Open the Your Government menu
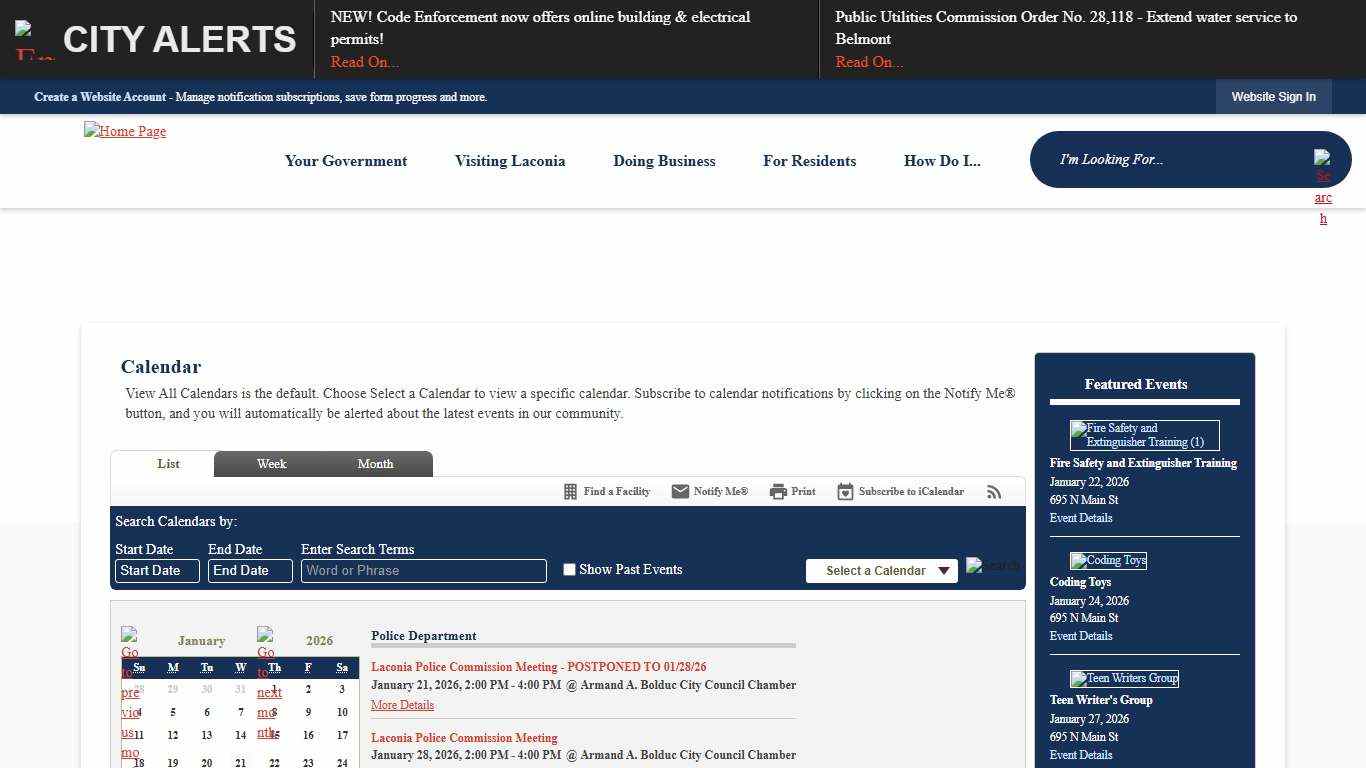This screenshot has width=1366, height=768. tap(346, 161)
